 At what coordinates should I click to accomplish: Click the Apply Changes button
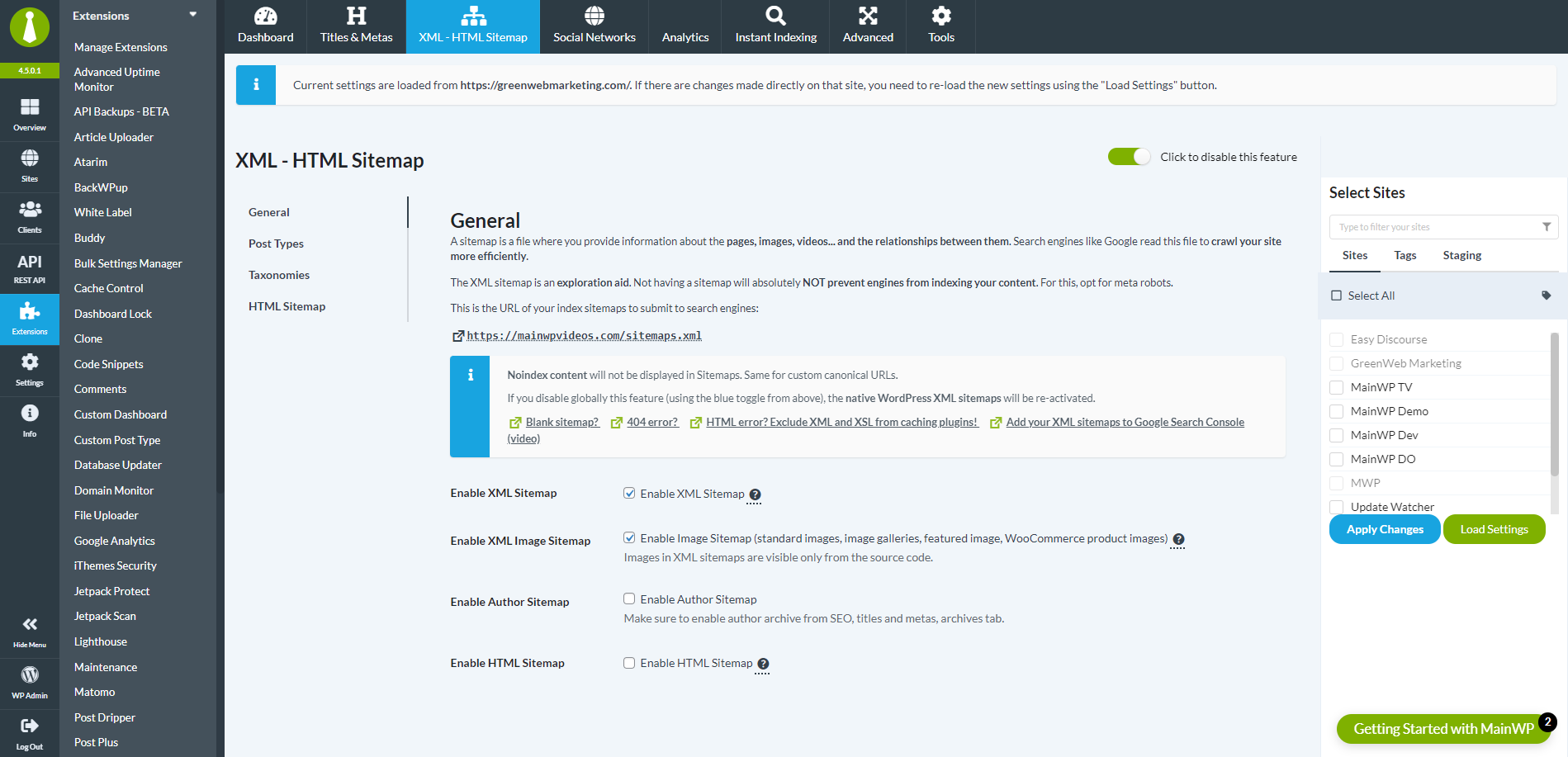1385,529
